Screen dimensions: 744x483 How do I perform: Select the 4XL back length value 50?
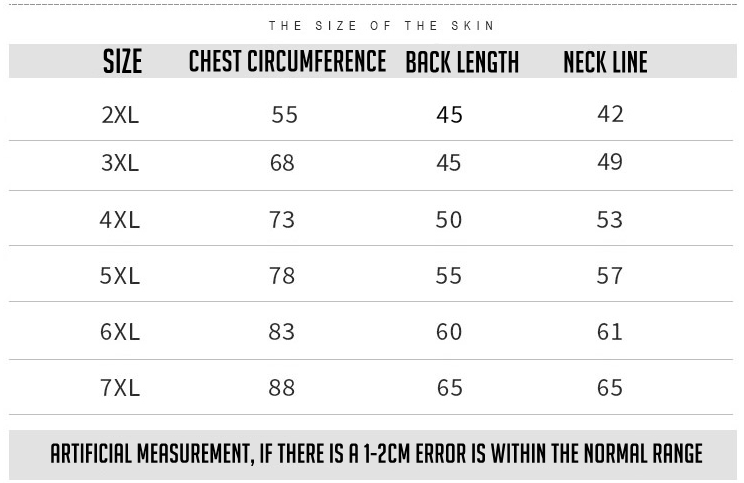click(449, 220)
